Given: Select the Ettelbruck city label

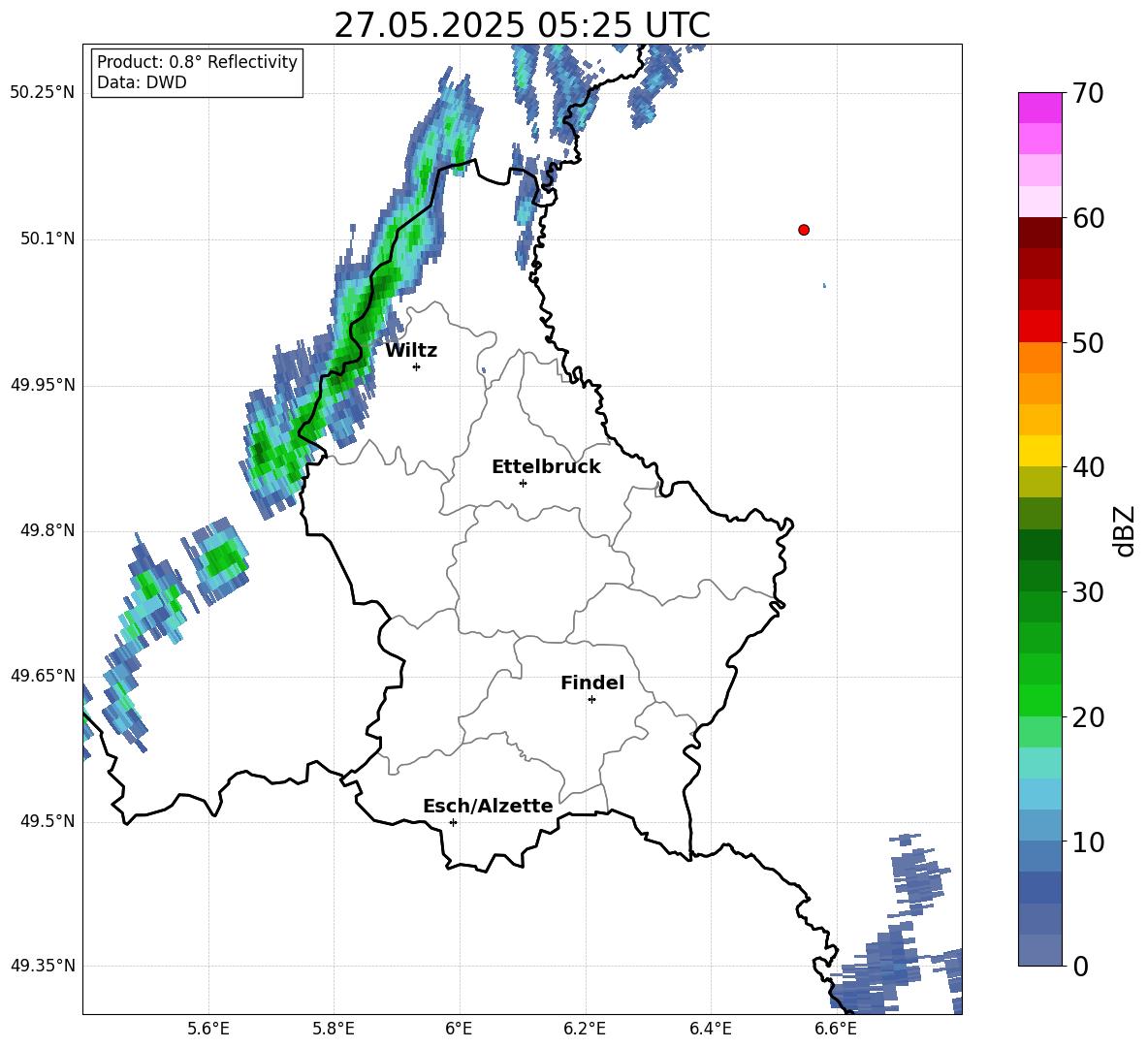Looking at the screenshot, I should 546,467.
